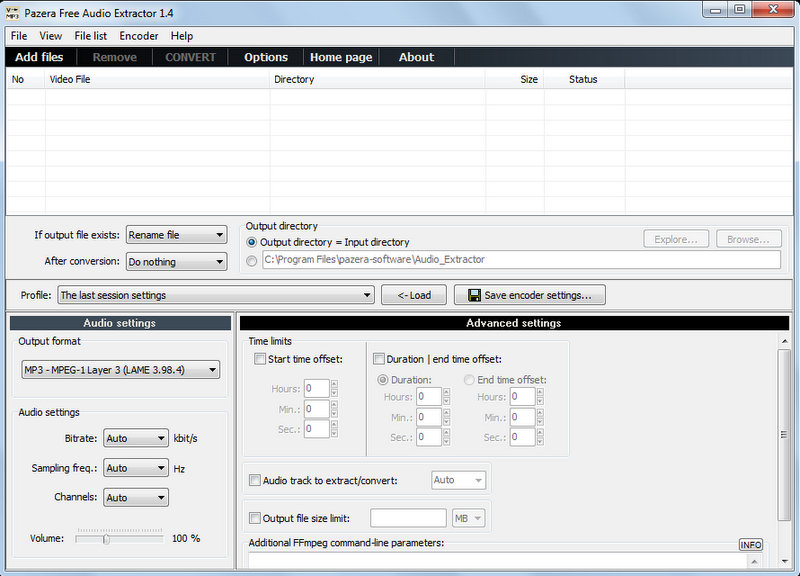This screenshot has width=800, height=576.
Task: Click the Explore... button
Action: [x=676, y=239]
